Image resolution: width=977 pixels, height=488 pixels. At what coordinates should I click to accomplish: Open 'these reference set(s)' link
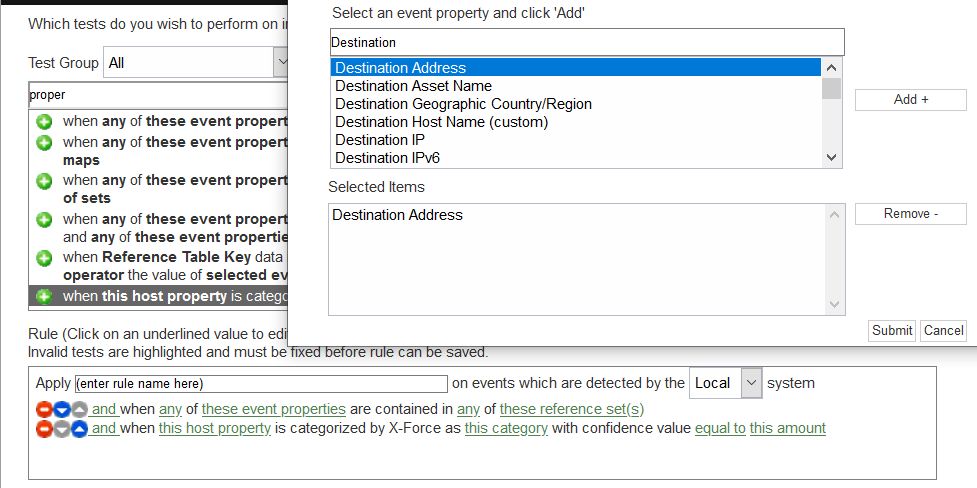571,409
